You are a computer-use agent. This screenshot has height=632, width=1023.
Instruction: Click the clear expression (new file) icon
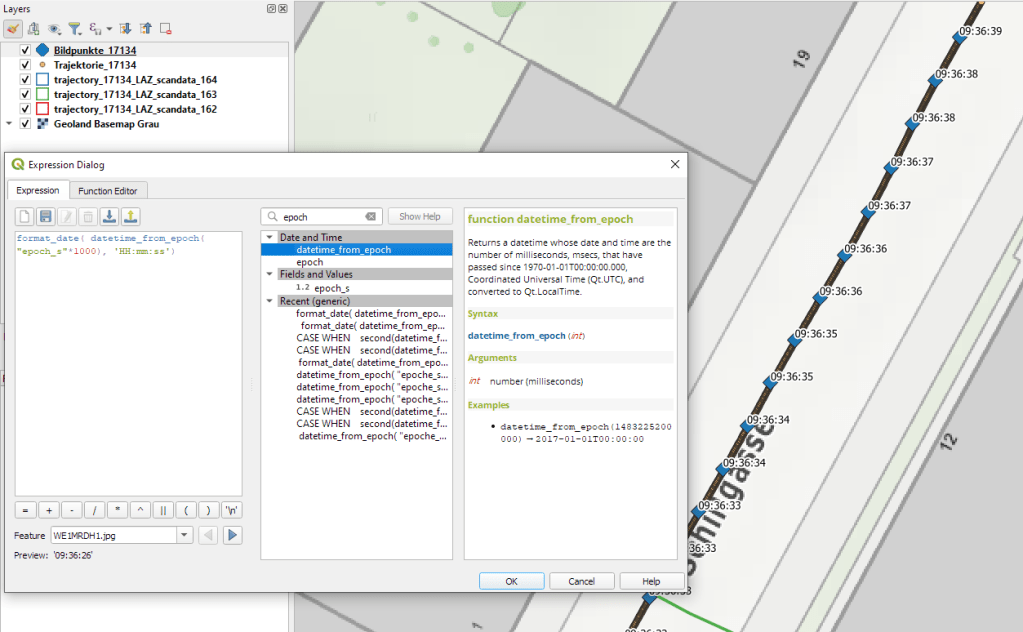[x=25, y=216]
